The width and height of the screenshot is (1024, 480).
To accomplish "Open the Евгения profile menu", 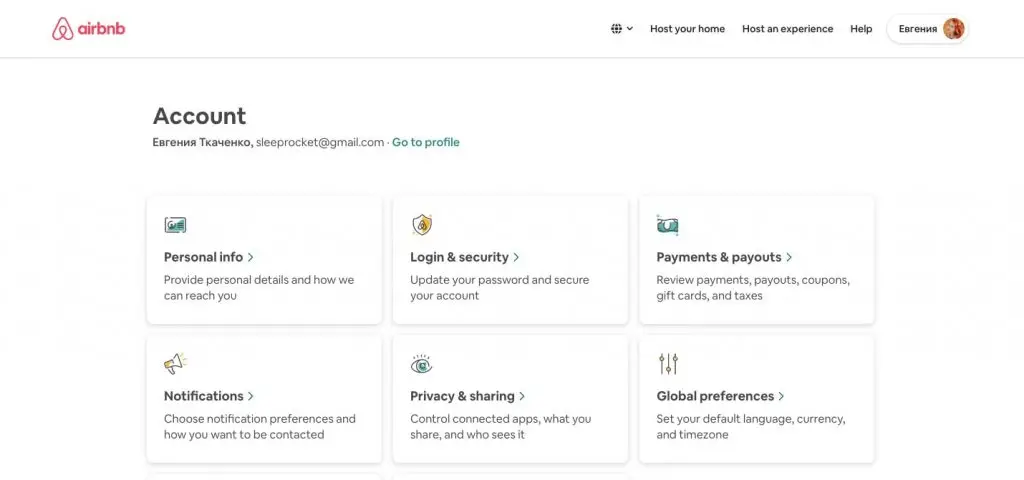I will [x=927, y=29].
